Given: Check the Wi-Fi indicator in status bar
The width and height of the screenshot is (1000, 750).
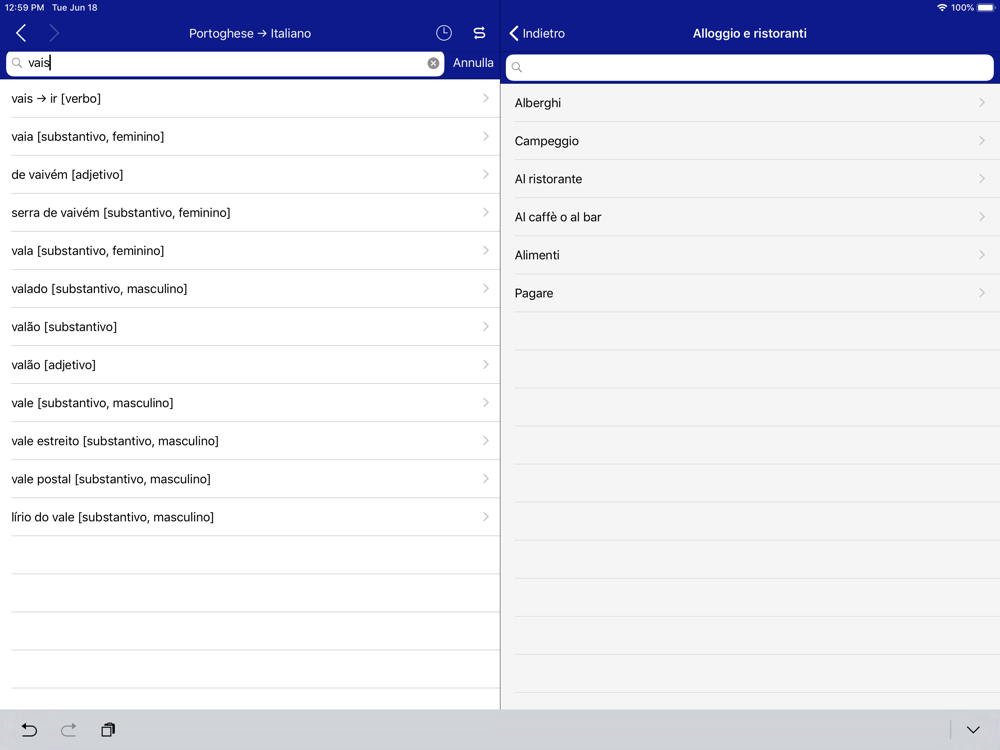Looking at the screenshot, I should [941, 8].
